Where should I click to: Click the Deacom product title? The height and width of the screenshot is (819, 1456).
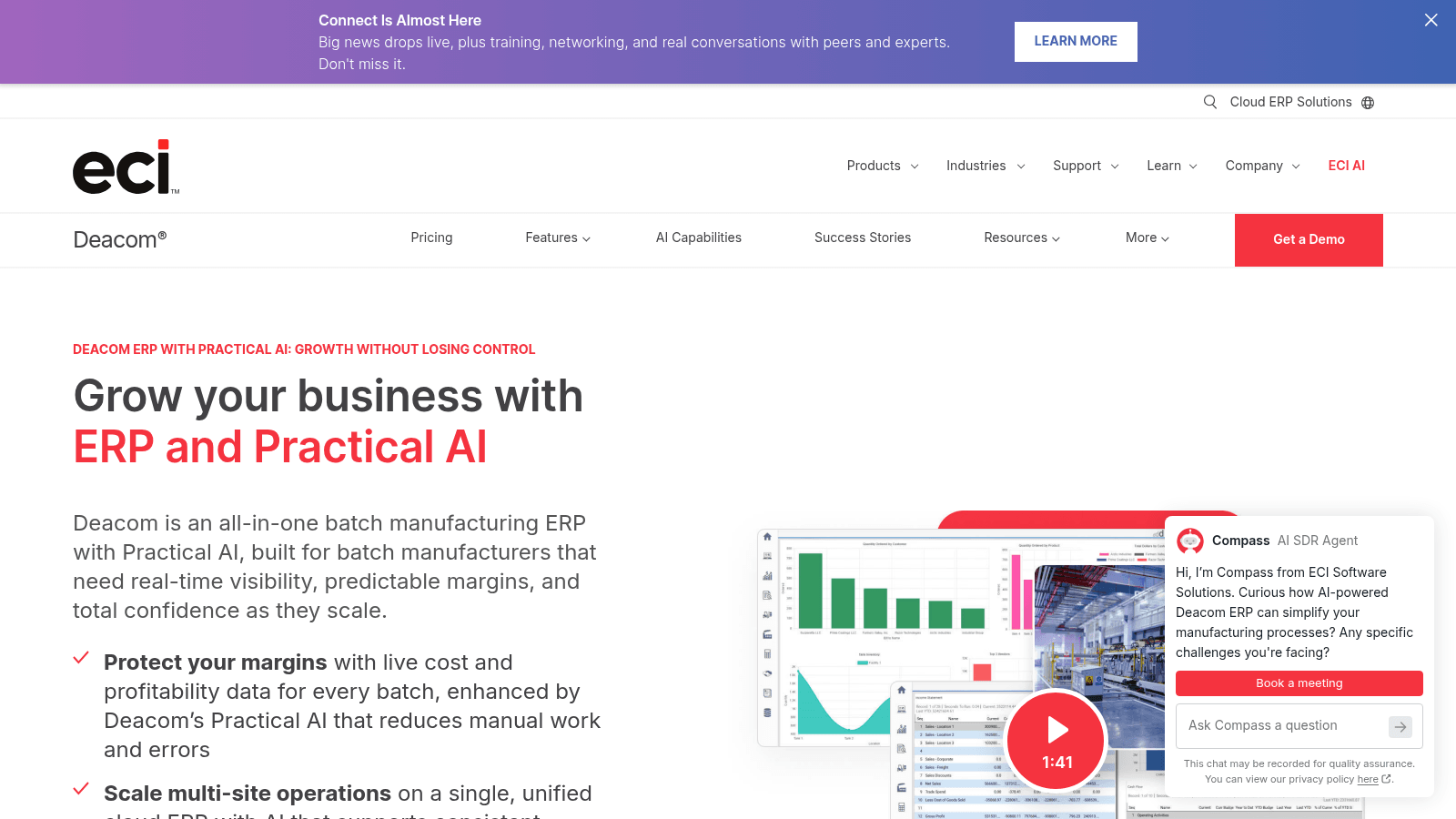click(120, 239)
